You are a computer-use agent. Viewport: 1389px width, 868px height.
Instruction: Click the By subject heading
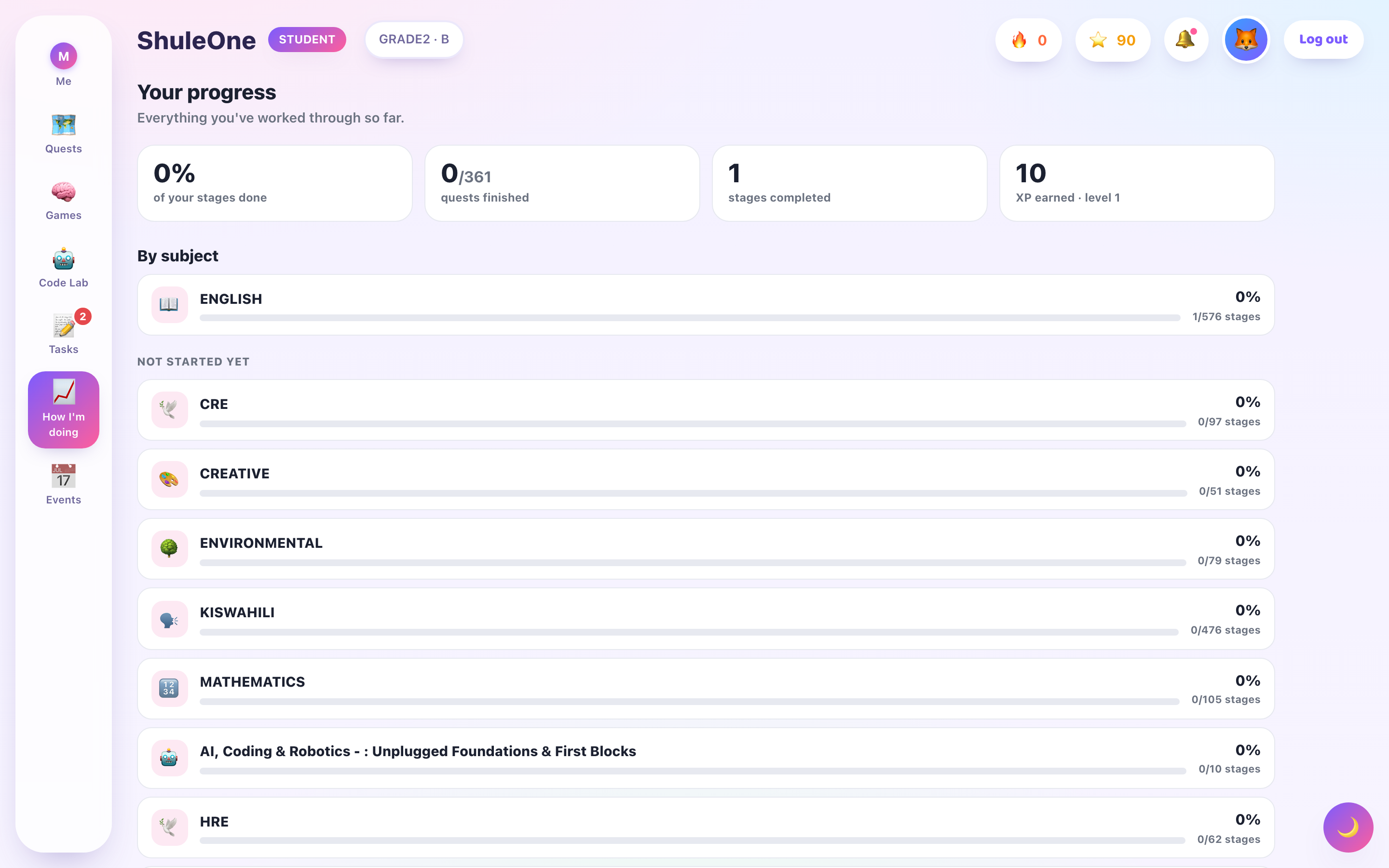(178, 256)
